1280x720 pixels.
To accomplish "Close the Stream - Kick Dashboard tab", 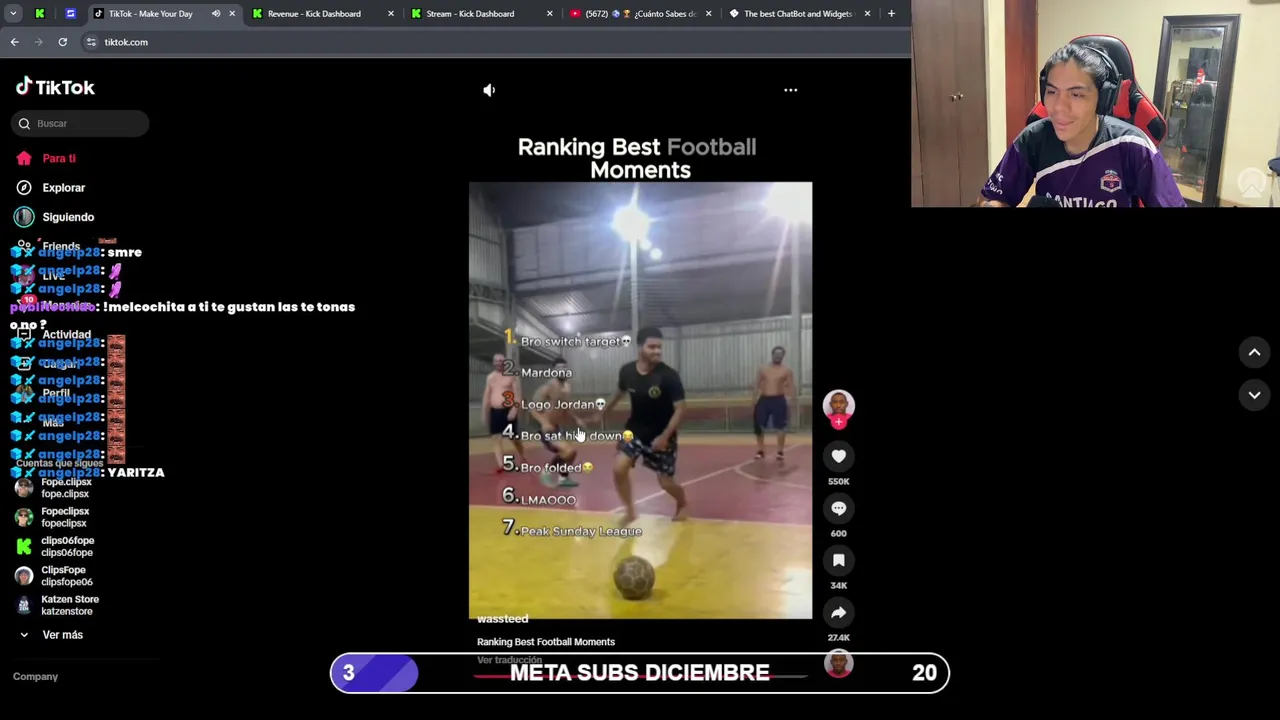I will point(550,14).
